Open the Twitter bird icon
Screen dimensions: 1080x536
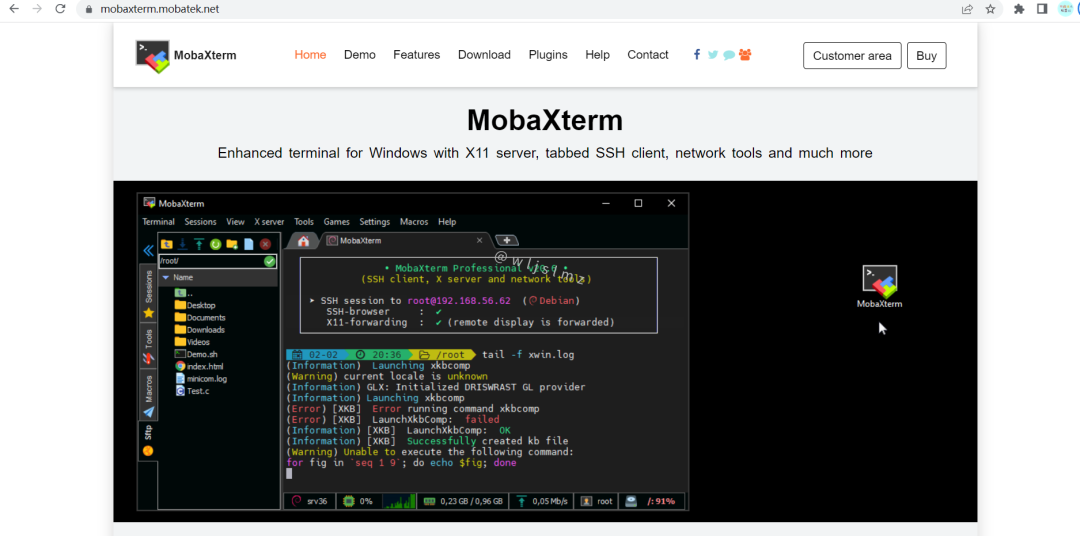713,54
